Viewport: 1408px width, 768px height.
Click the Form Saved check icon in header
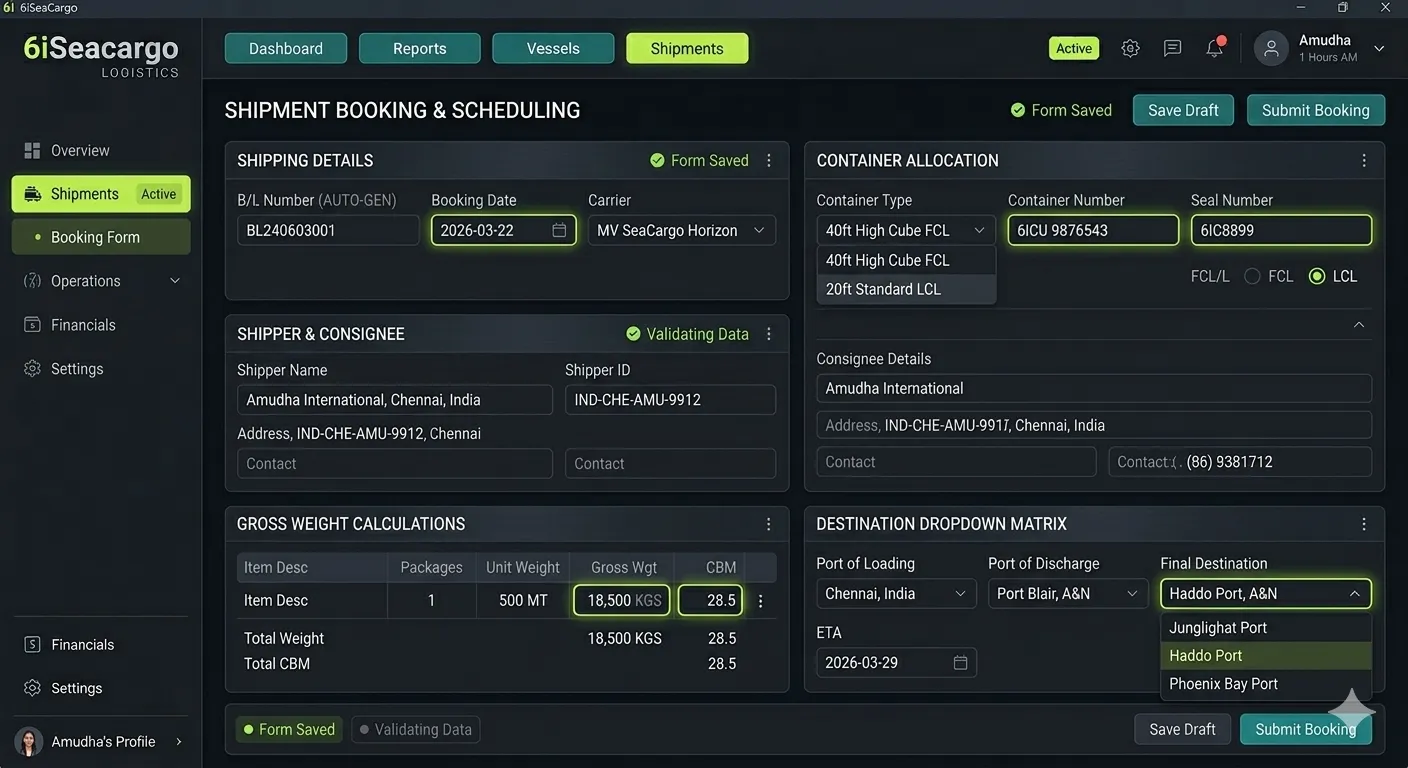click(1018, 110)
